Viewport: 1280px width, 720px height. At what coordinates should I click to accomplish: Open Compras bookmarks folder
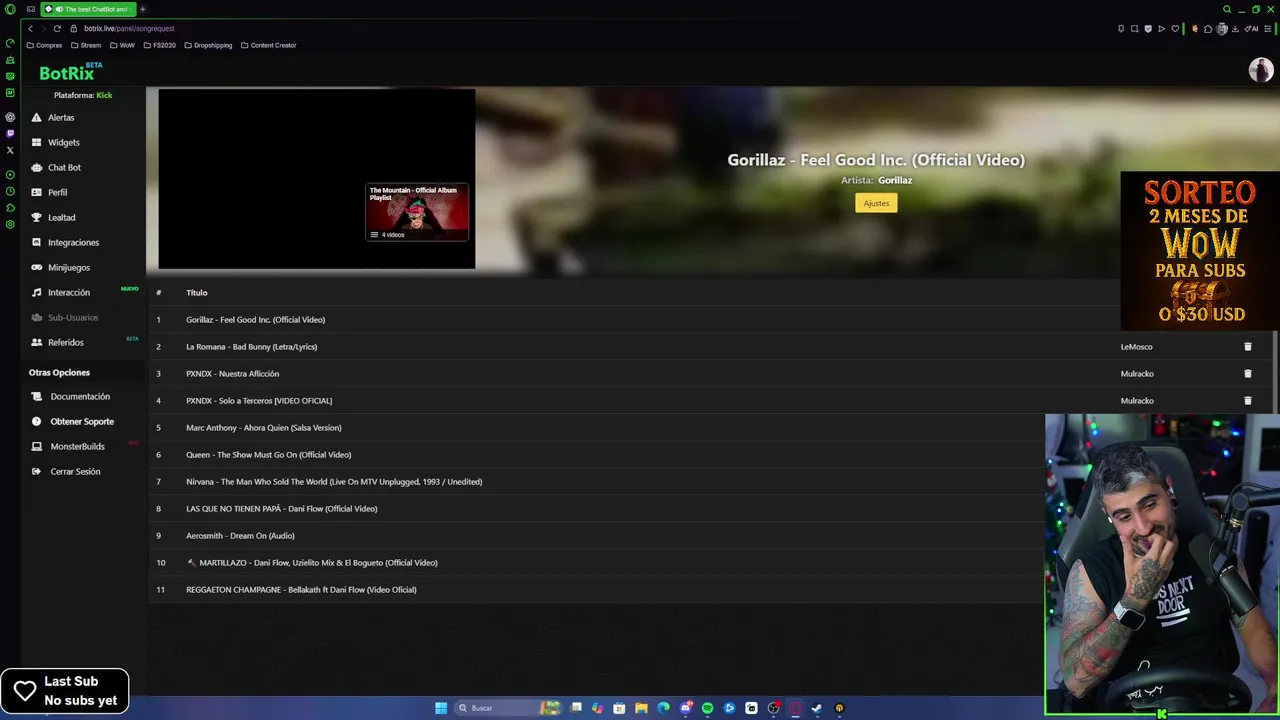(45, 45)
